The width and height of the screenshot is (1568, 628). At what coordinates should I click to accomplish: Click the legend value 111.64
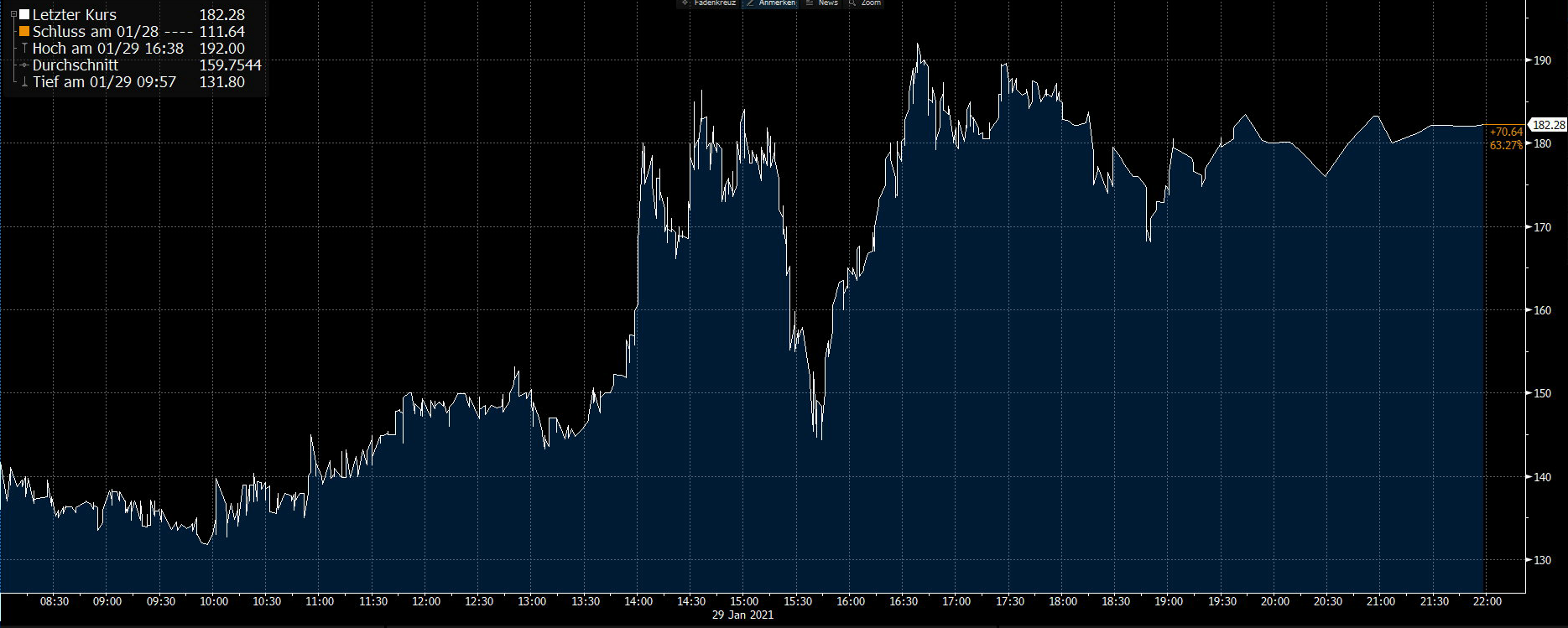pyautogui.click(x=222, y=32)
